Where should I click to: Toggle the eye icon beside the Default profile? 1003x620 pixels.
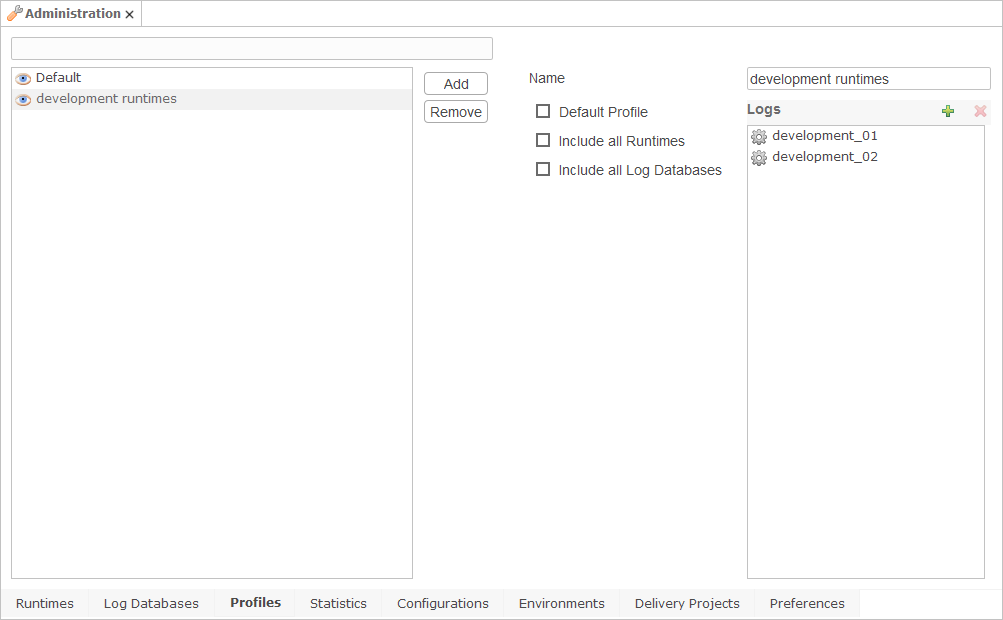pos(22,77)
